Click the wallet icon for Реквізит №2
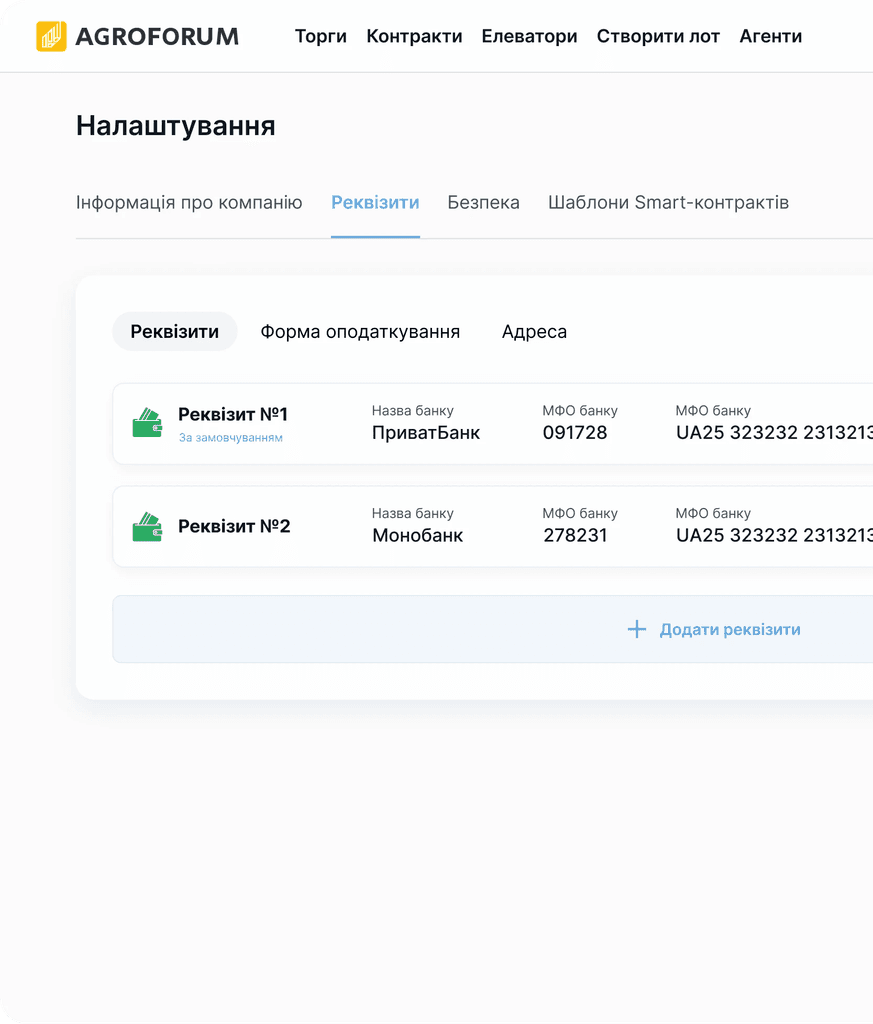The height and width of the screenshot is (1024, 873). point(147,526)
